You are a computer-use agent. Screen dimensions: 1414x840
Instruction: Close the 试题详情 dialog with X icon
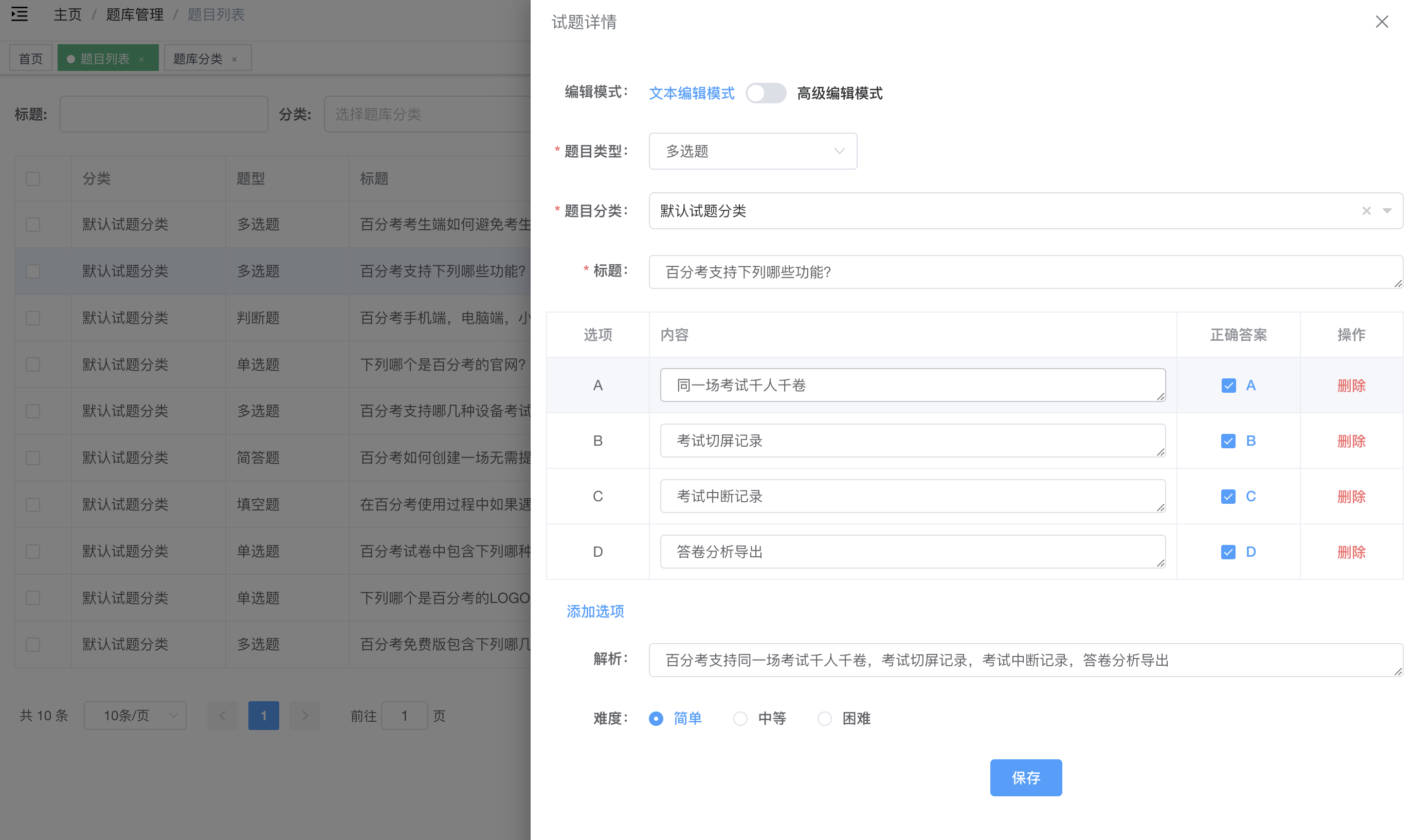click(x=1382, y=22)
